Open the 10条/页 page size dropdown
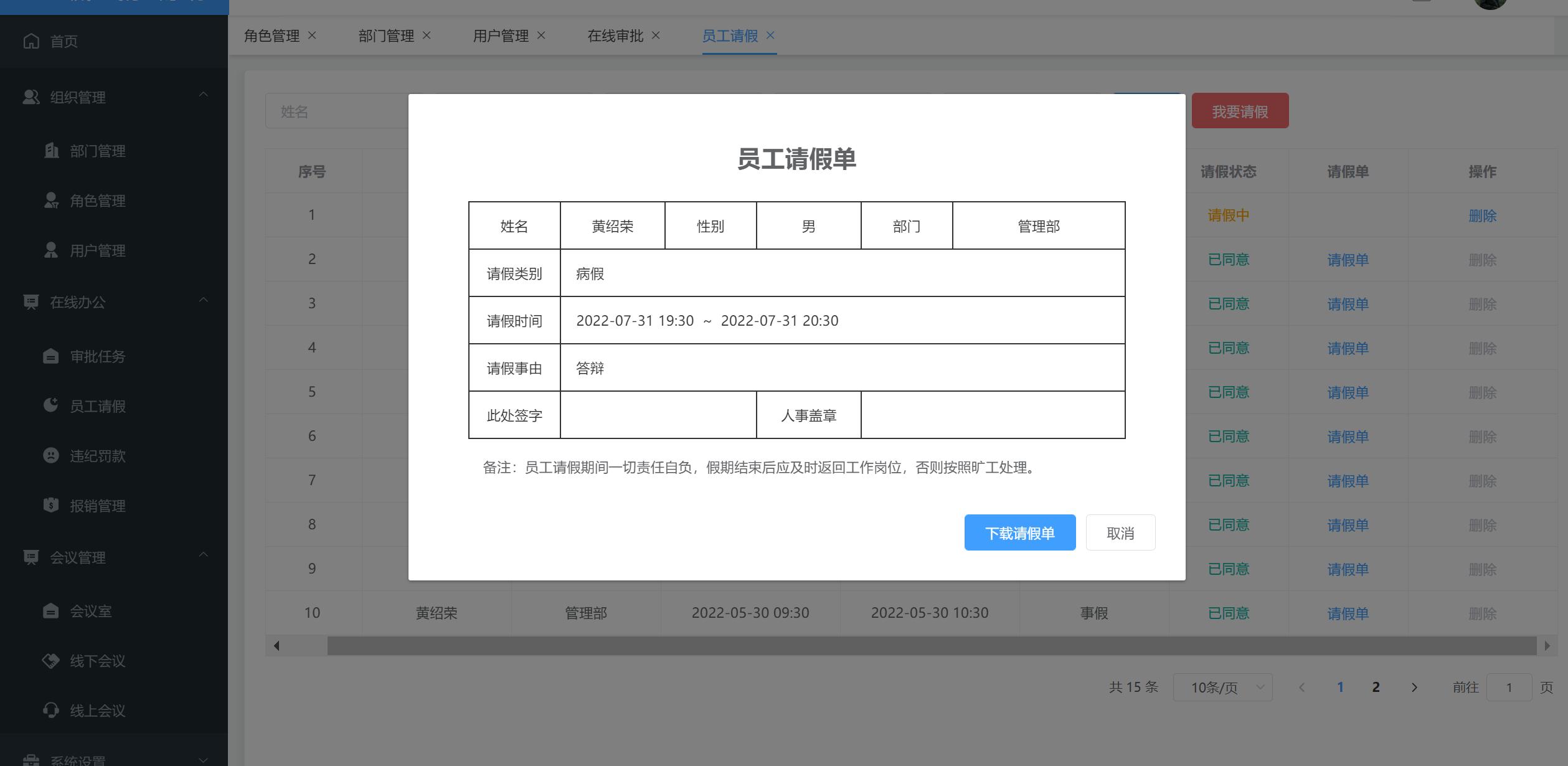 [x=1222, y=687]
